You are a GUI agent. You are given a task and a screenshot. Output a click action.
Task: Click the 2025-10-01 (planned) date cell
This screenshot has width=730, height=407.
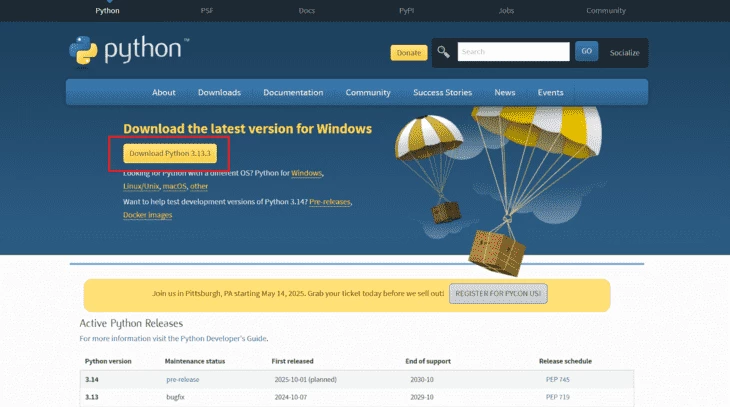point(305,380)
